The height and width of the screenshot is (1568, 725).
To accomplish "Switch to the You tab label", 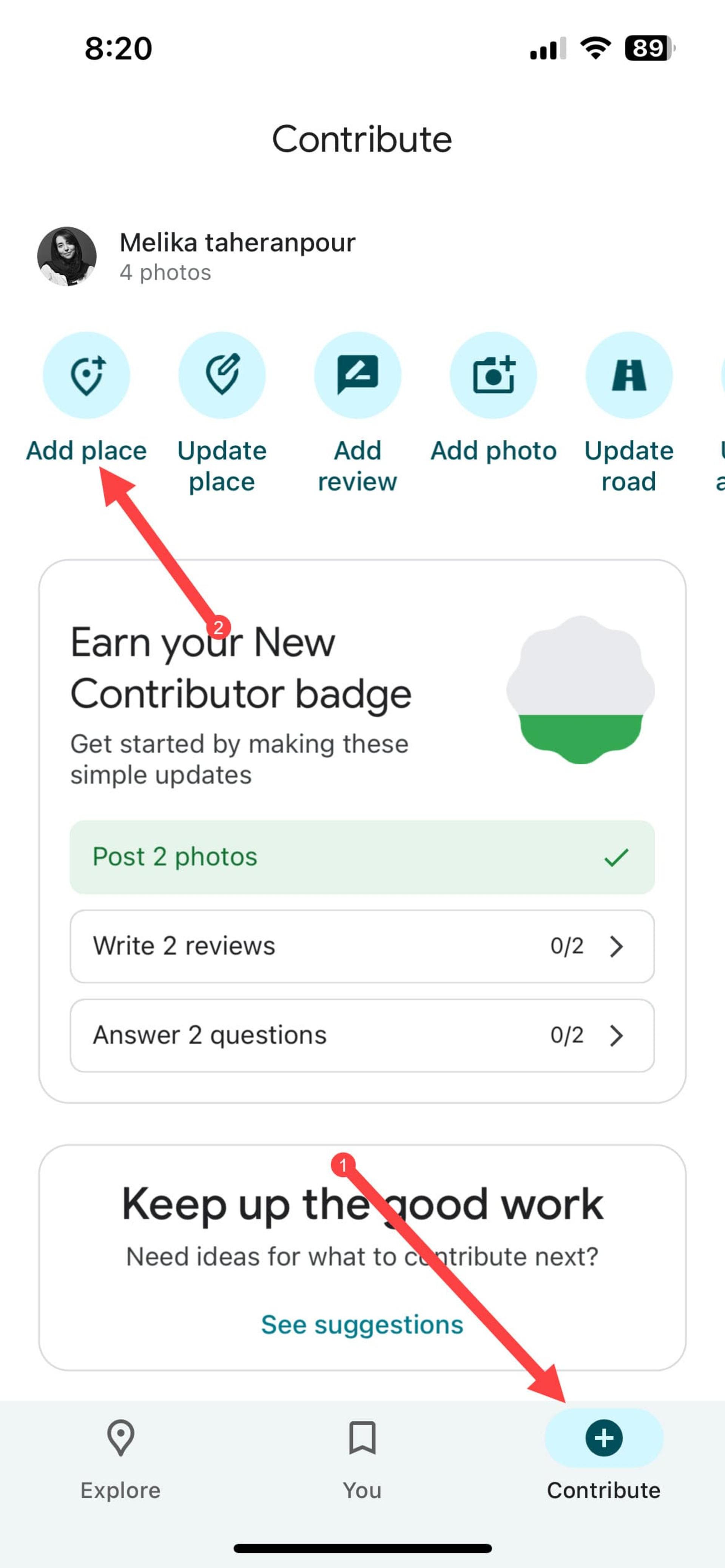I will tap(362, 1490).
